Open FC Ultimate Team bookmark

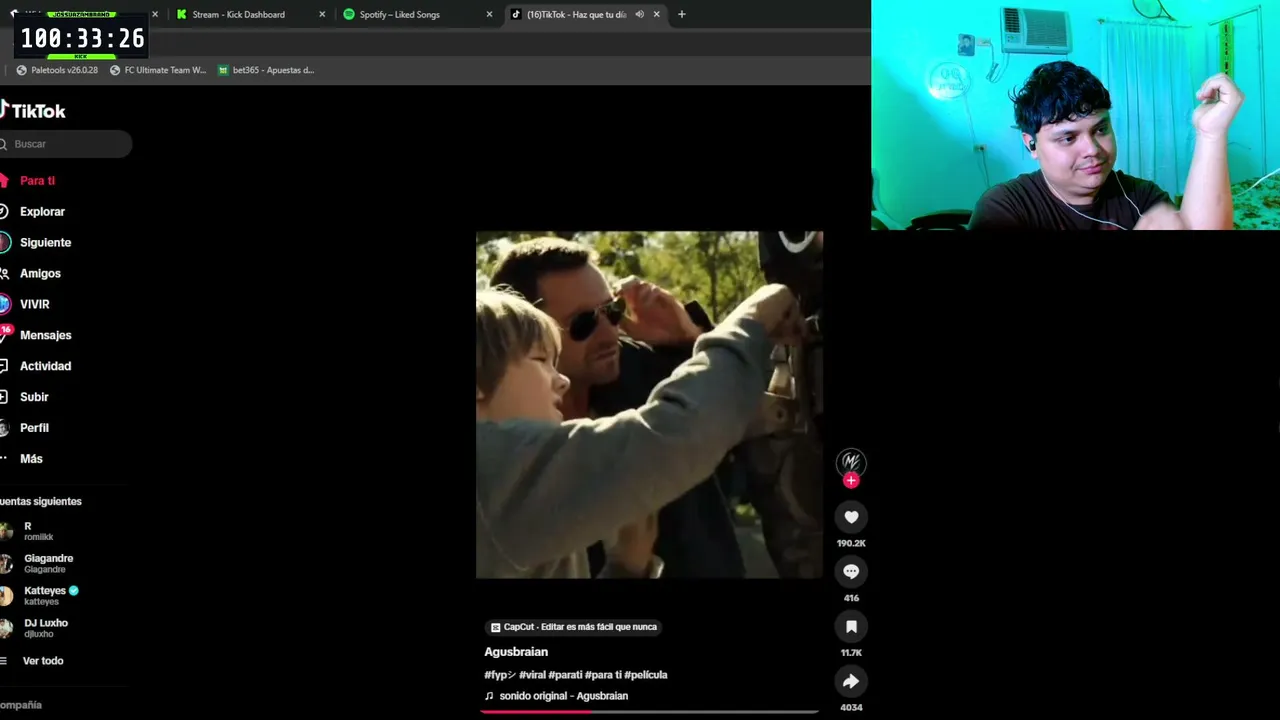point(158,70)
